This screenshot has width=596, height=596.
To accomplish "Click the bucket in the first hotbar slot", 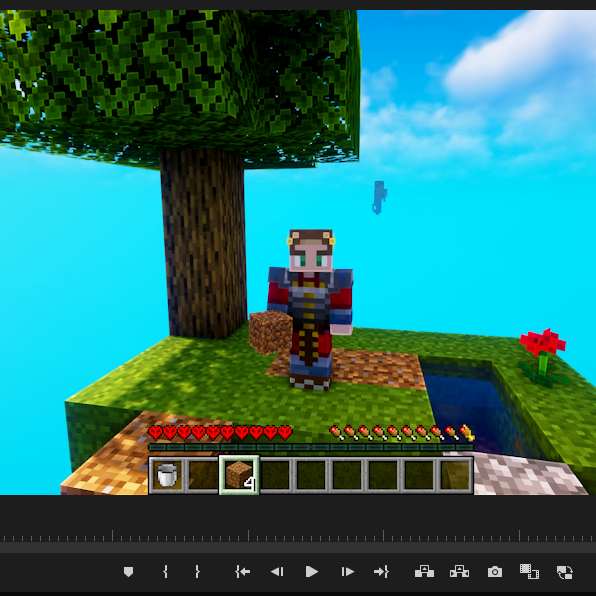I will pyautogui.click(x=167, y=475).
